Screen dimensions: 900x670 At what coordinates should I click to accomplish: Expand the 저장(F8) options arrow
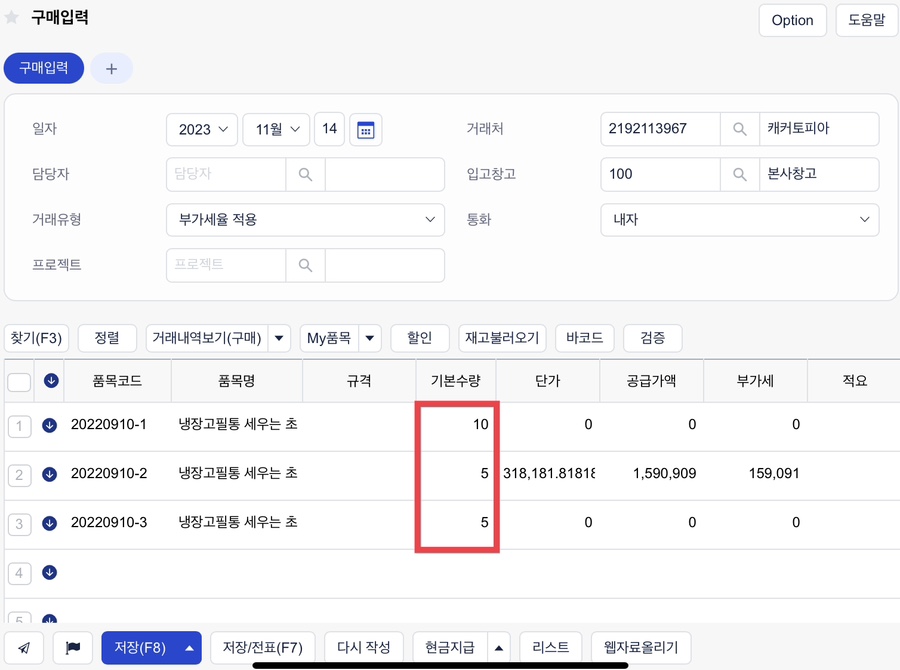189,648
